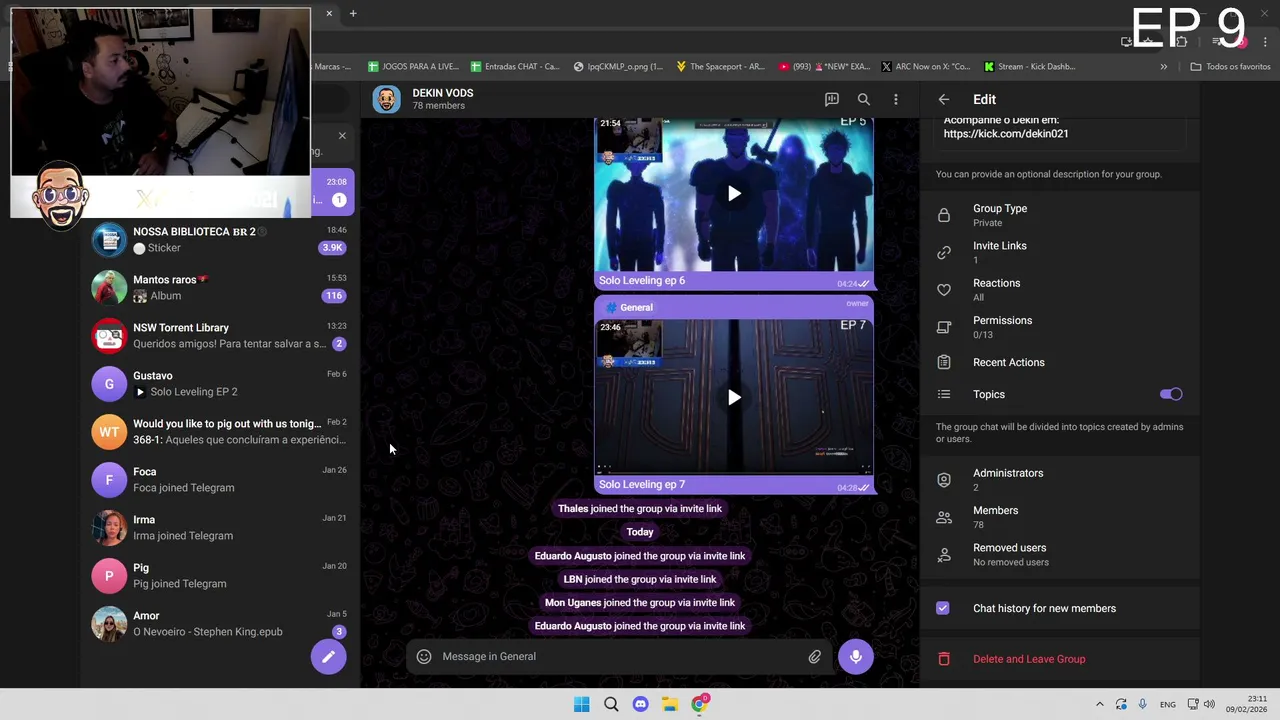
Task: Compose new message with the pencil button
Action: pyautogui.click(x=328, y=656)
